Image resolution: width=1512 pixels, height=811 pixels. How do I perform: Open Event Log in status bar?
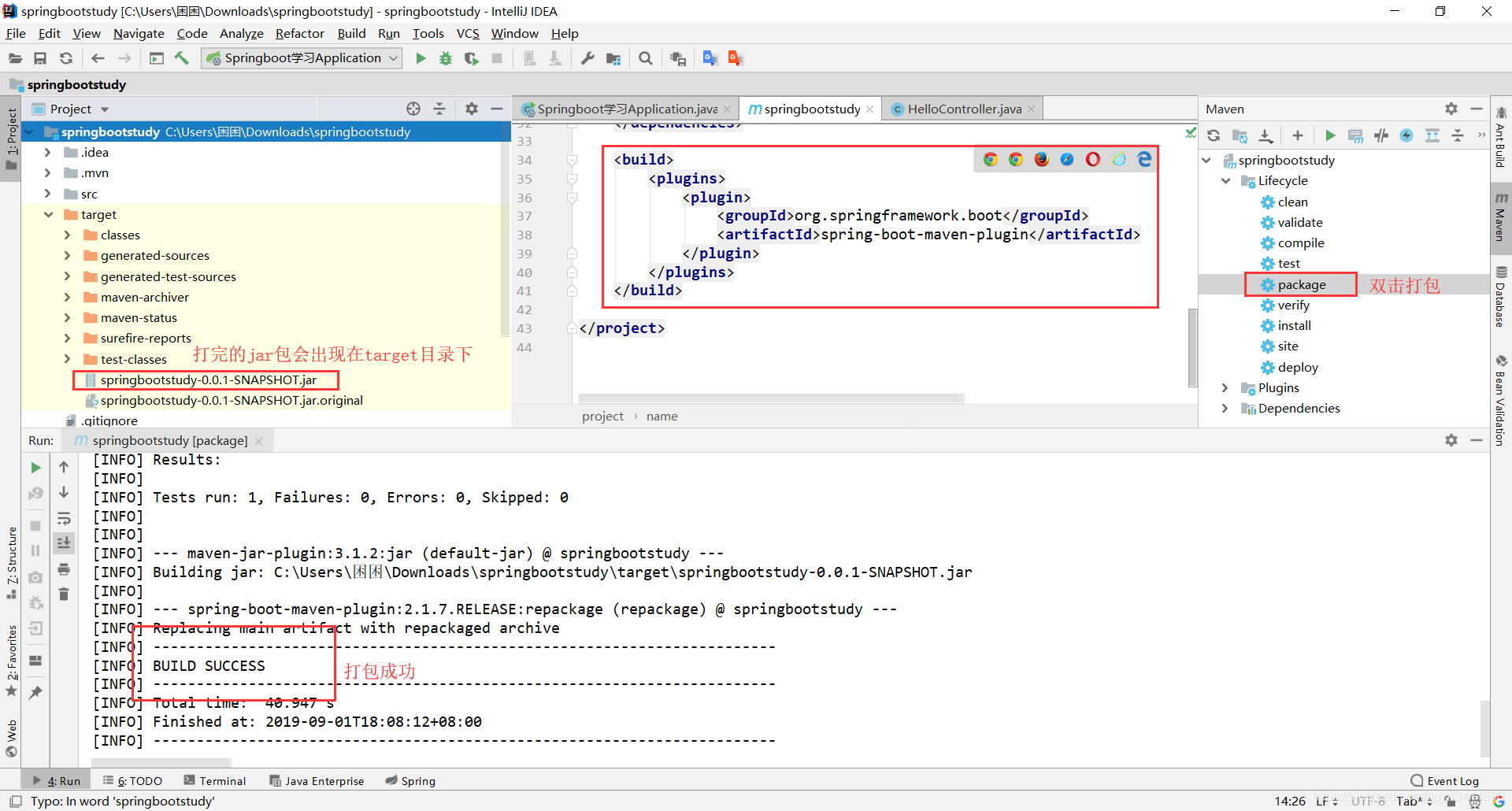(x=1445, y=780)
